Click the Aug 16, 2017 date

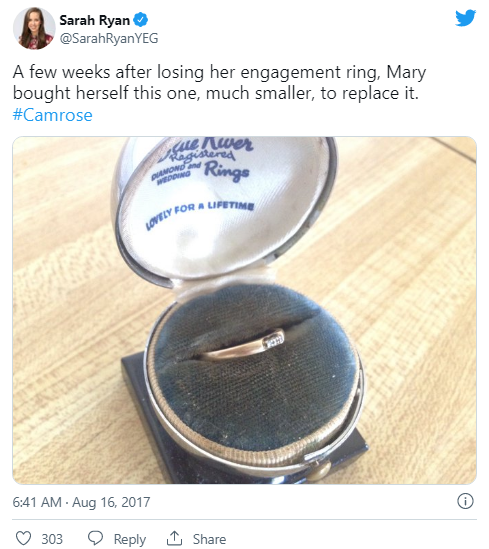pyautogui.click(x=111, y=502)
